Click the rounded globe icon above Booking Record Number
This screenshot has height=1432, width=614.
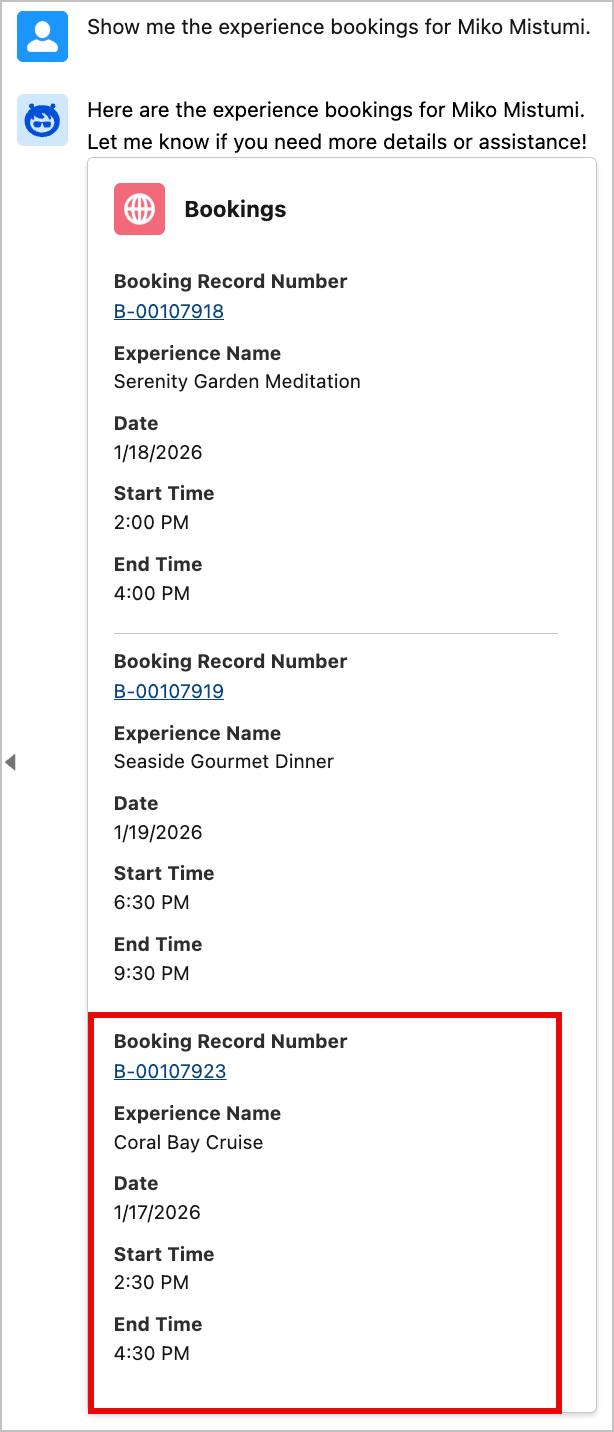click(139, 209)
